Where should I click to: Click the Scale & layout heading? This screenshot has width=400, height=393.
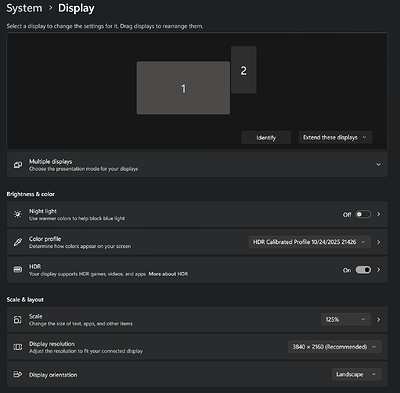[25, 299]
